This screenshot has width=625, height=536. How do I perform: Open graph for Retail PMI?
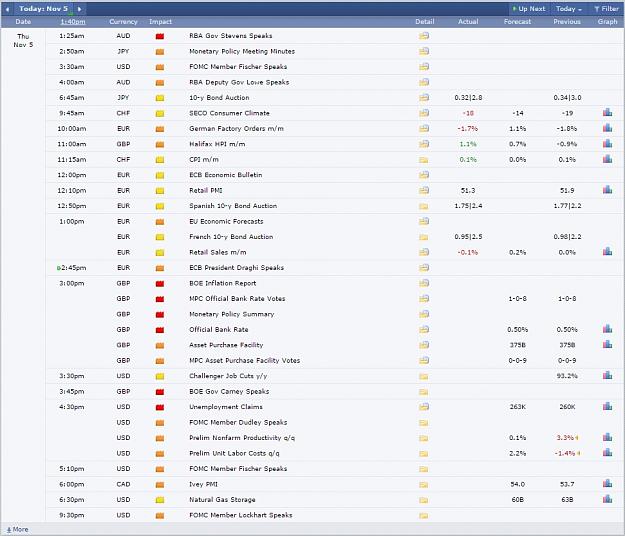(607, 190)
